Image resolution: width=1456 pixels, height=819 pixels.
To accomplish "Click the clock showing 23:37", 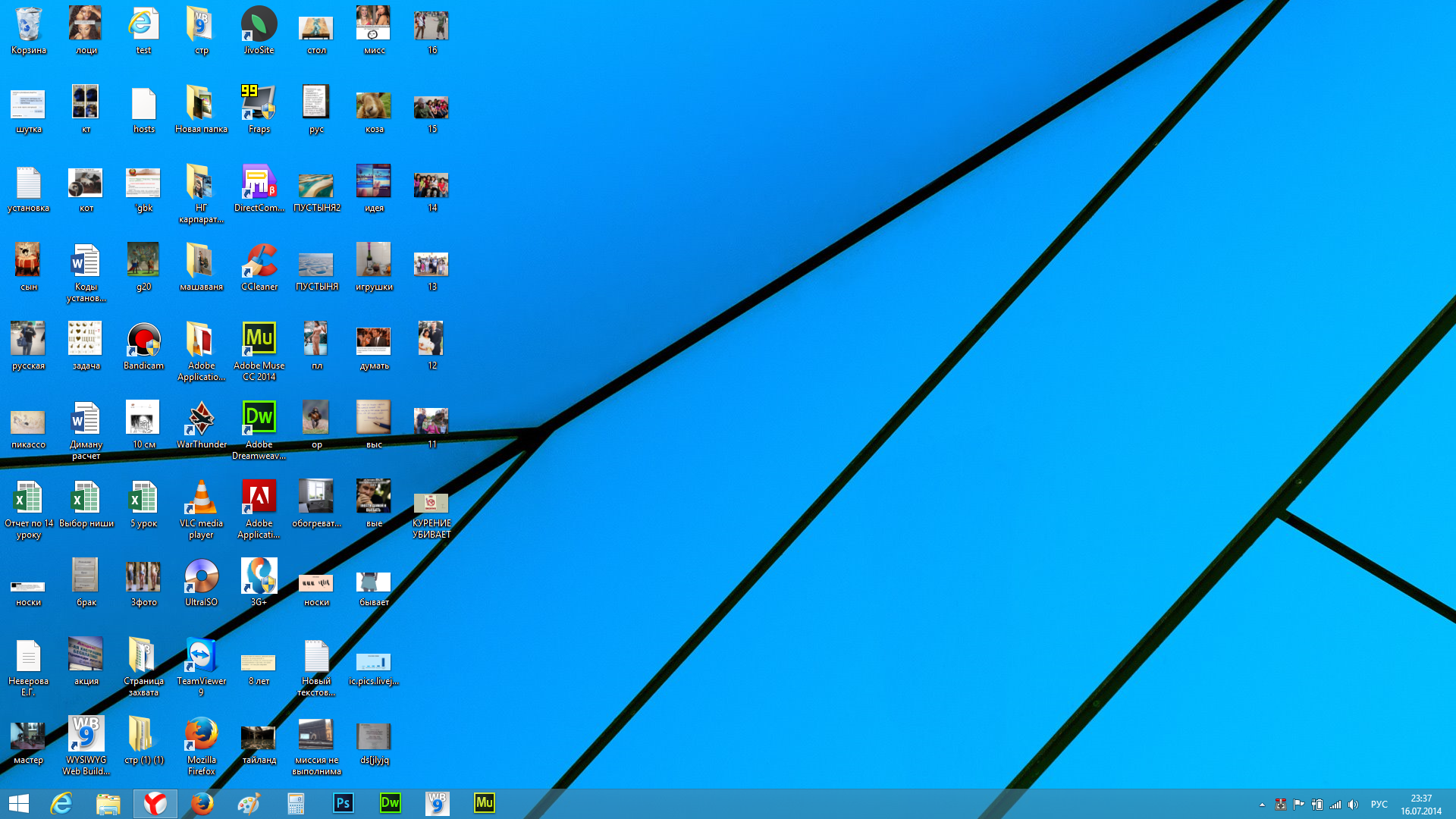I will [1420, 804].
